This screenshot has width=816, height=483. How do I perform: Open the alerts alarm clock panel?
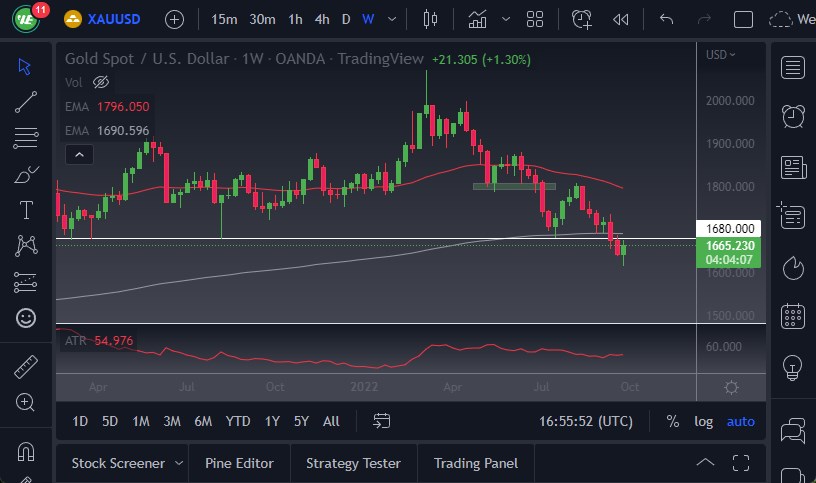[794, 116]
